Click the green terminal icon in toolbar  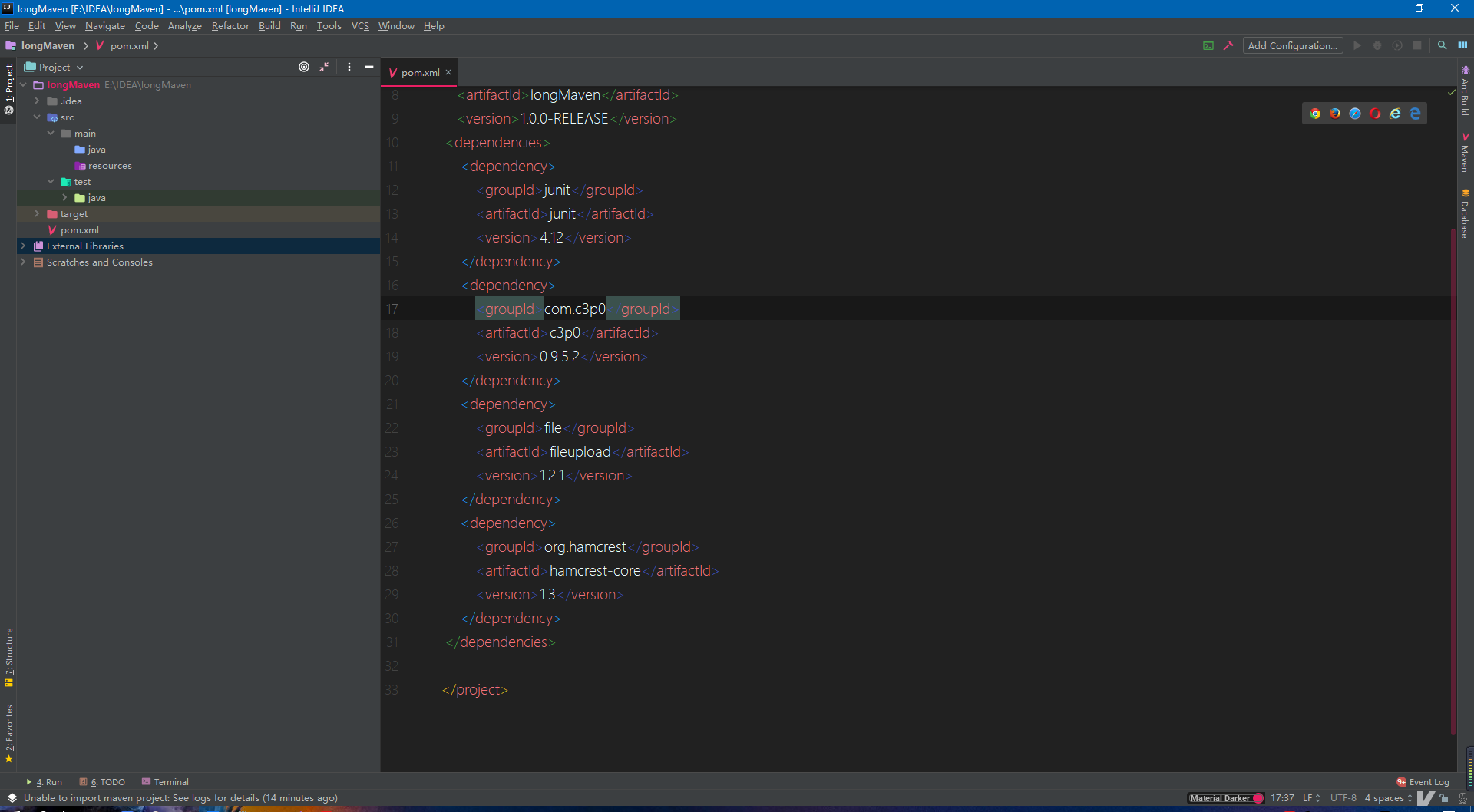coord(1208,46)
